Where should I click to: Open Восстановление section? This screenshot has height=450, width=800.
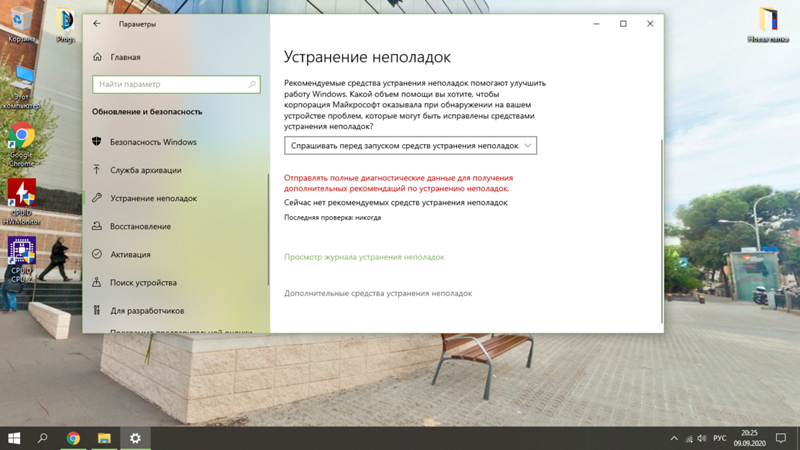tap(140, 226)
